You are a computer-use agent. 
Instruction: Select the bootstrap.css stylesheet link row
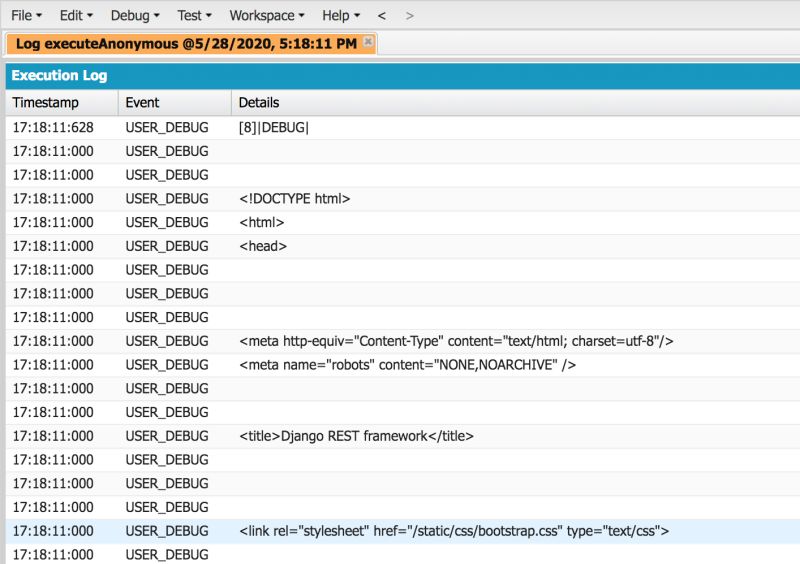403,531
